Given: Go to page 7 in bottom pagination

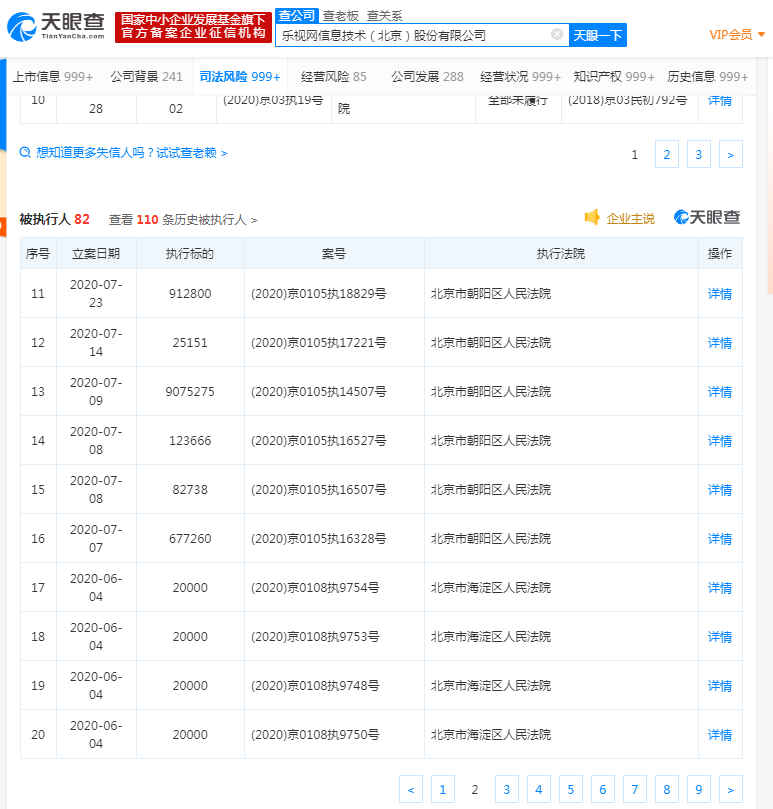Looking at the screenshot, I should point(635,789).
